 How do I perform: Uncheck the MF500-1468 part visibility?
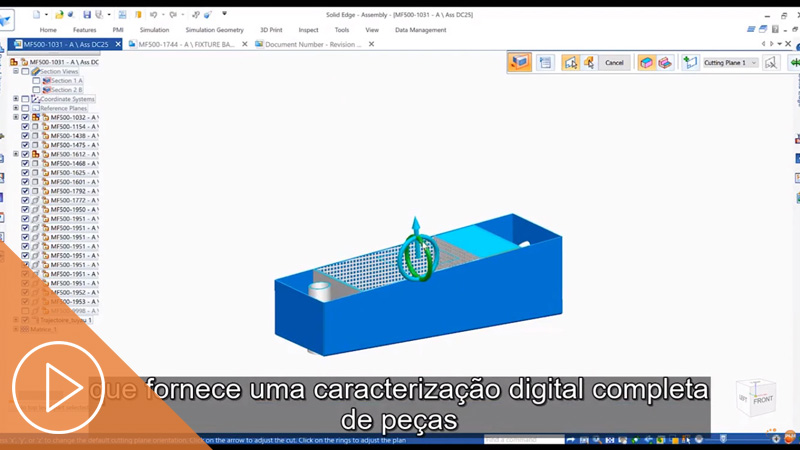coord(26,164)
